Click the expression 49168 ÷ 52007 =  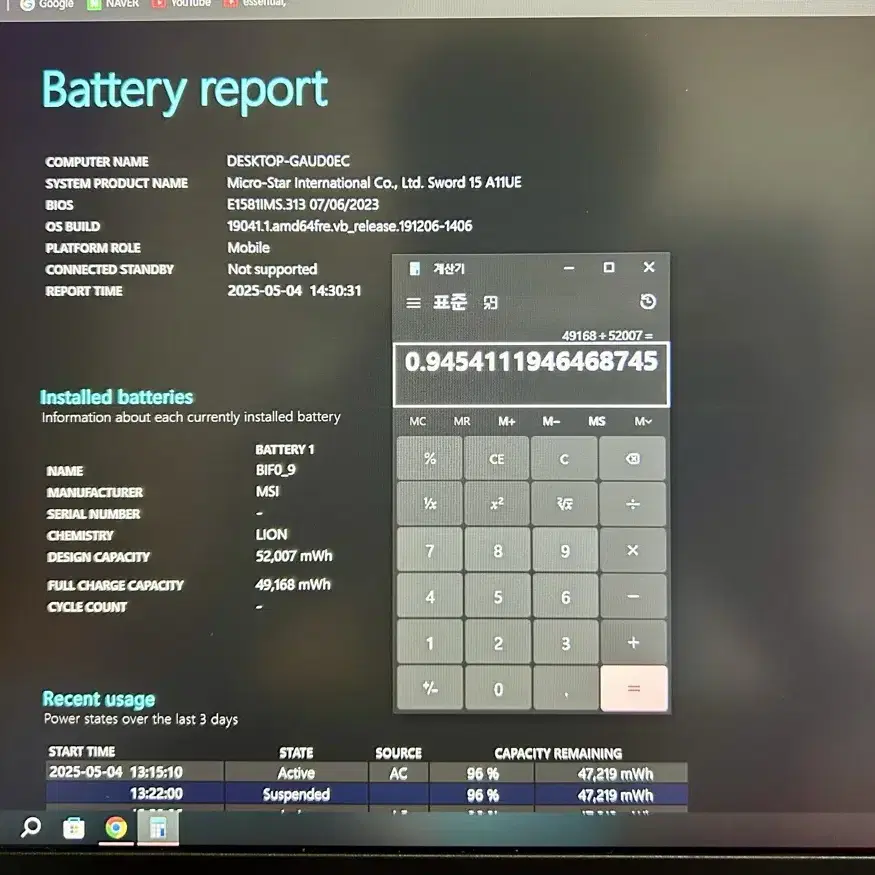pyautogui.click(x=607, y=335)
